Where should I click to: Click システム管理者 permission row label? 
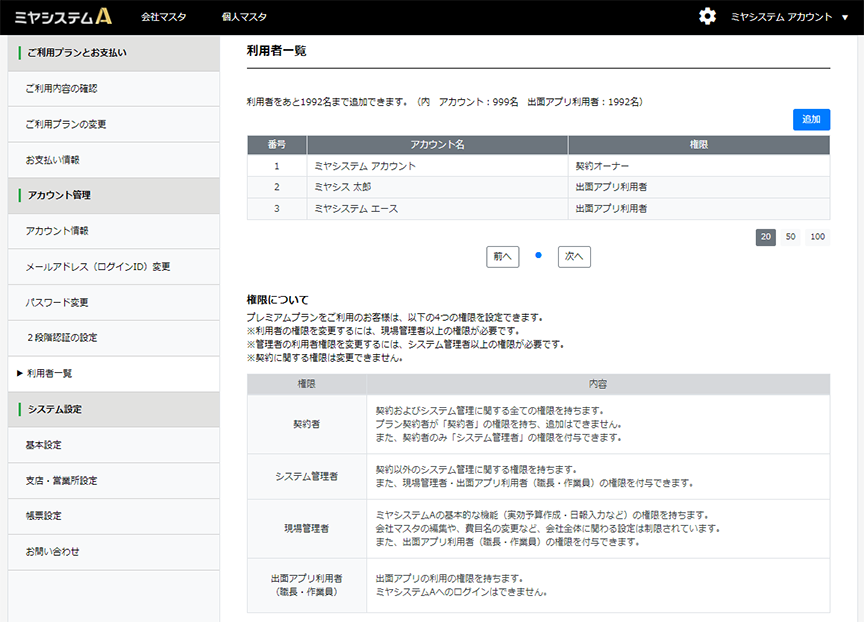(306, 477)
